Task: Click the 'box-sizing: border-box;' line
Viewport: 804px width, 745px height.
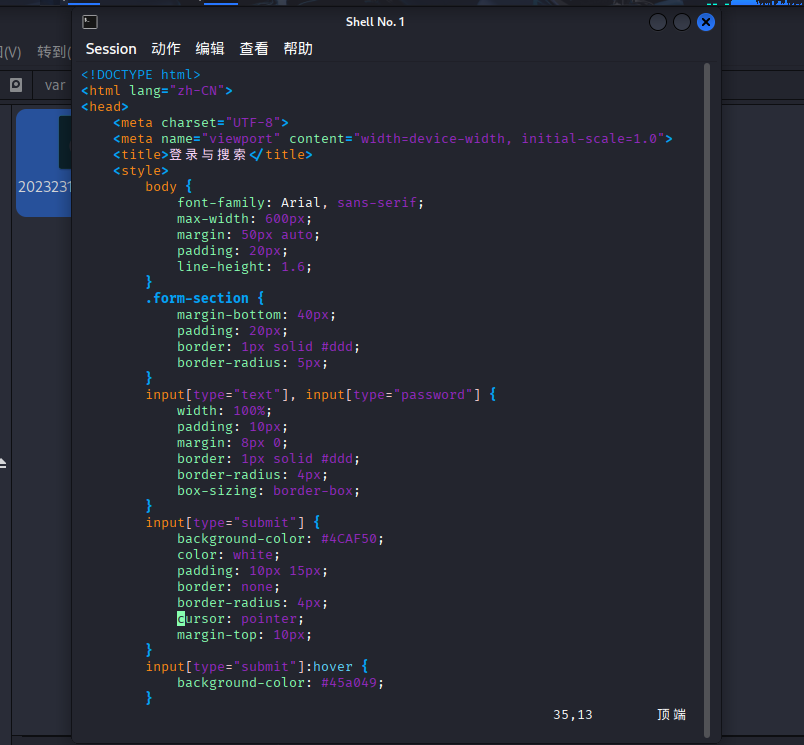Action: click(268, 491)
